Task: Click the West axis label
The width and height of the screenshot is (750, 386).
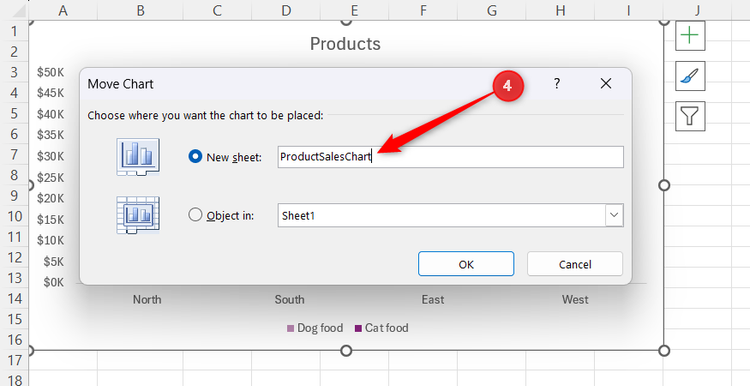Action: click(575, 299)
